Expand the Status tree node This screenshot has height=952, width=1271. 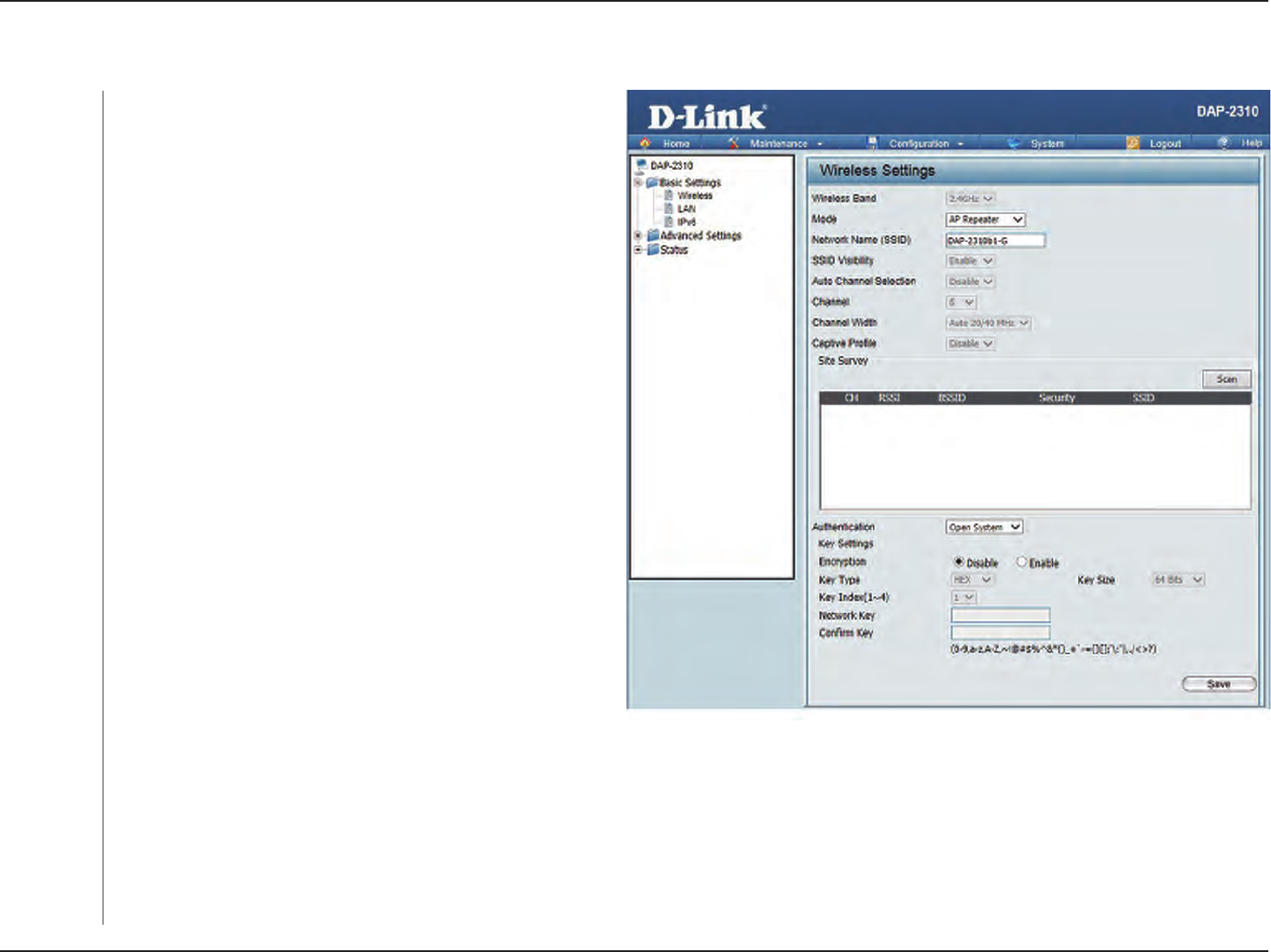pyautogui.click(x=638, y=250)
